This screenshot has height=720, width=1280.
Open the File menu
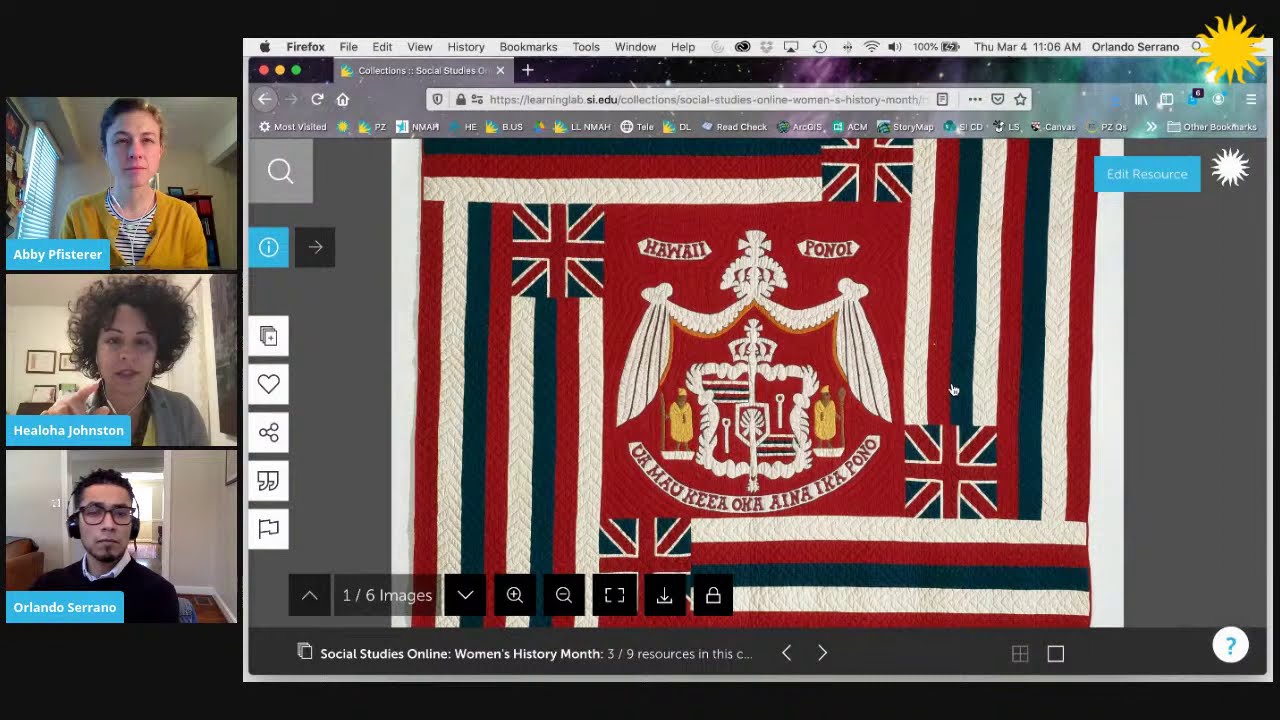pyautogui.click(x=348, y=47)
